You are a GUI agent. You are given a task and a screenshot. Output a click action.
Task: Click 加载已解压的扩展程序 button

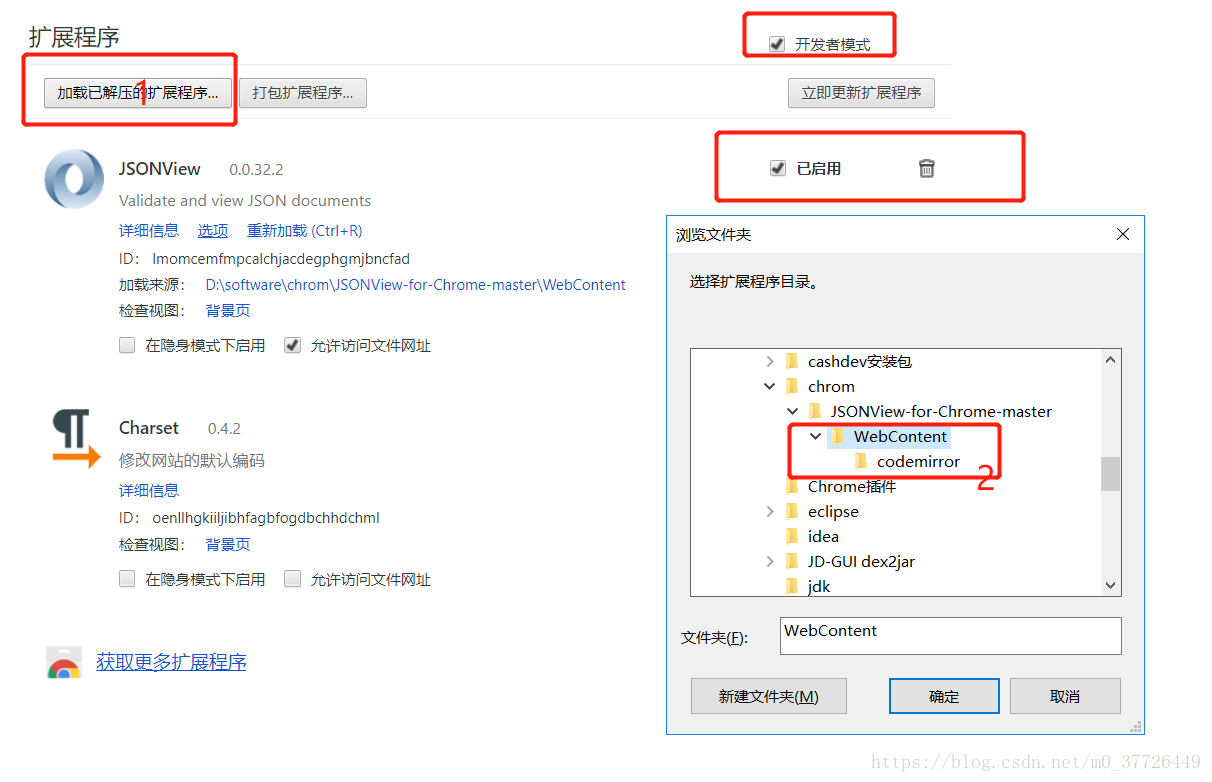[x=138, y=93]
